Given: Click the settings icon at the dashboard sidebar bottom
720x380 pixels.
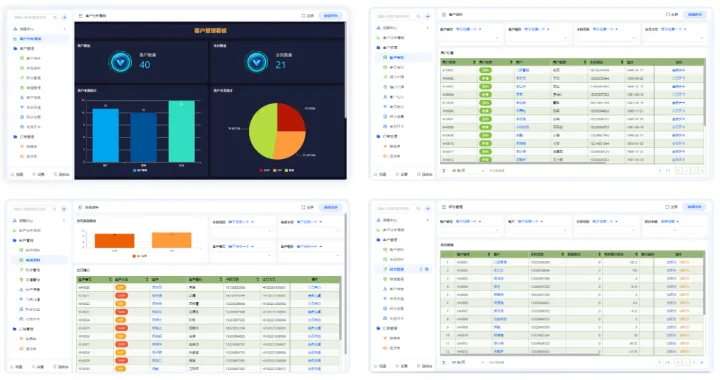Looking at the screenshot, I should pyautogui.click(x=34, y=174).
